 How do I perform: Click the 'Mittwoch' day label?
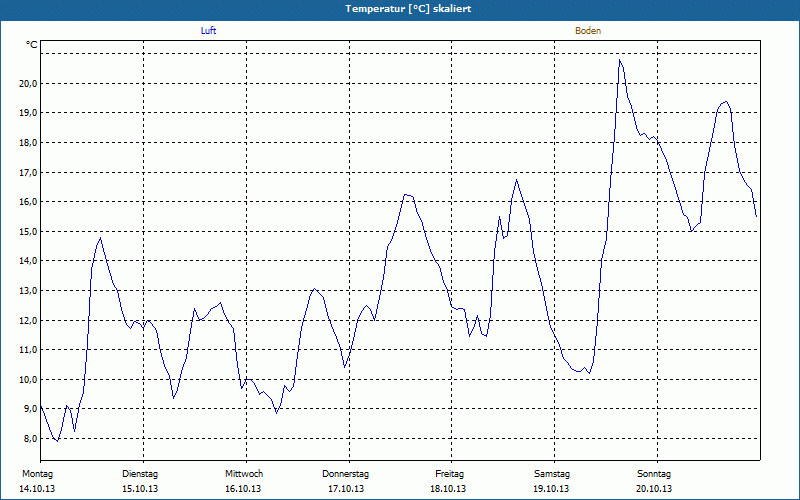click(244, 474)
